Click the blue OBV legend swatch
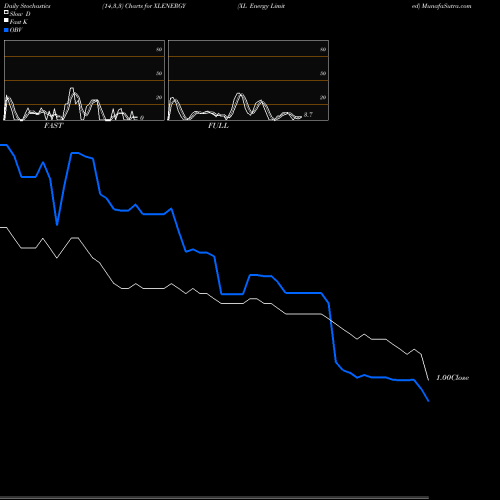Image resolution: width=500 pixels, height=500 pixels. pos(6,30)
